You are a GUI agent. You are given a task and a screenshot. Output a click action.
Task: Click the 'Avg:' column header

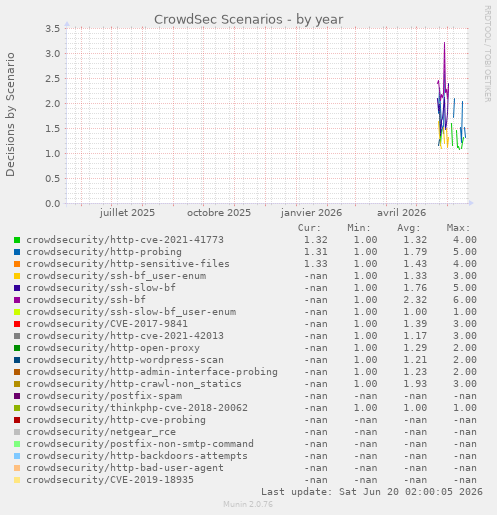[409, 228]
